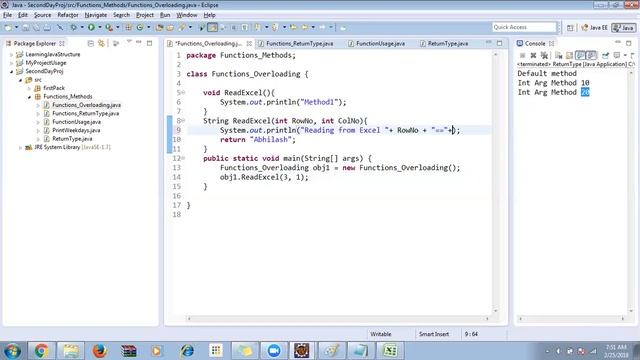Click the Back navigation arrow in toolbar
Viewport: 640px width, 360px height.
pos(304,27)
